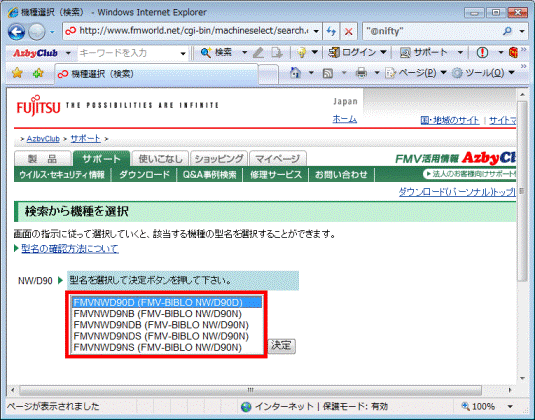The width and height of the screenshot is (535, 420).
Task: Open the ダウンロード menu item
Action: pyautogui.click(x=144, y=175)
